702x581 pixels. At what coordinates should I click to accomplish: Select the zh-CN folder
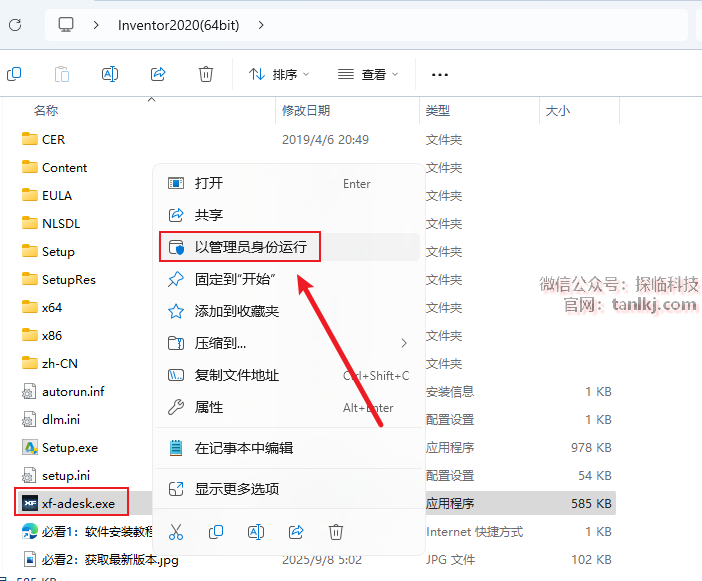click(50, 363)
